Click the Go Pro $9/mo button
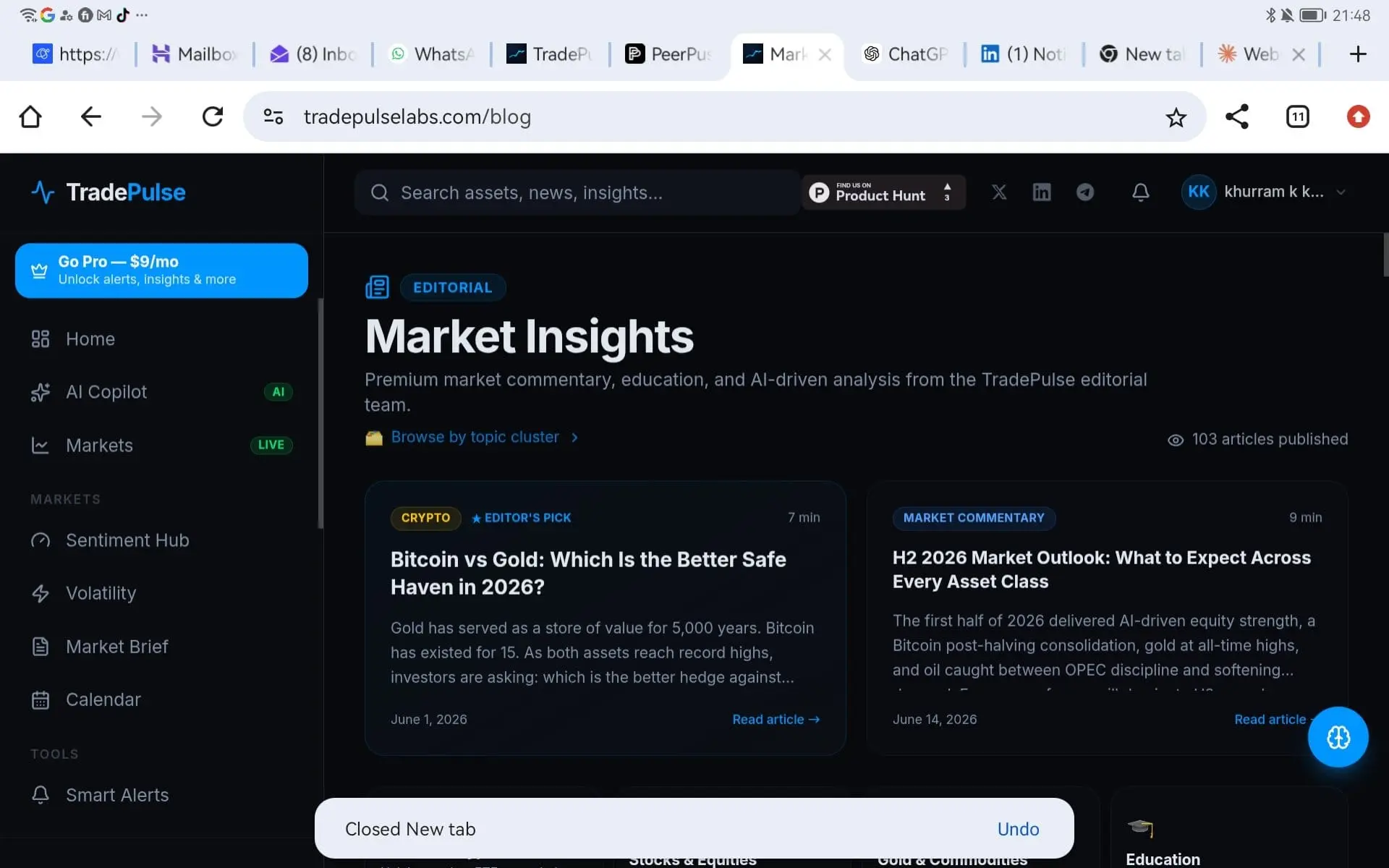Image resolution: width=1389 pixels, height=868 pixels. click(x=161, y=271)
